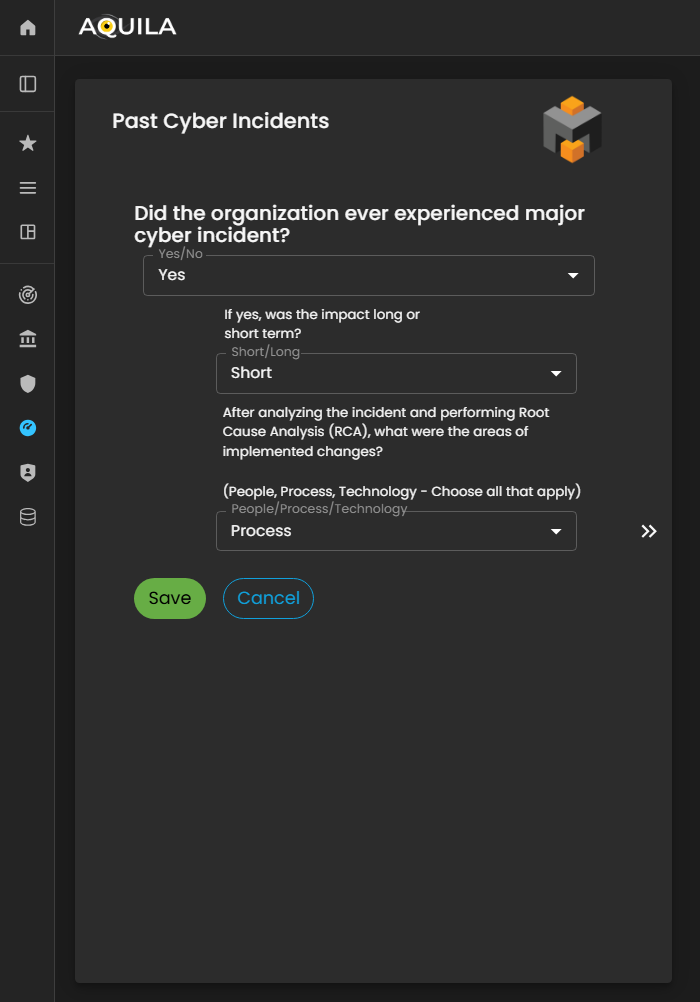700x1002 pixels.
Task: Click the AQUILA logo in header
Action: click(x=127, y=28)
